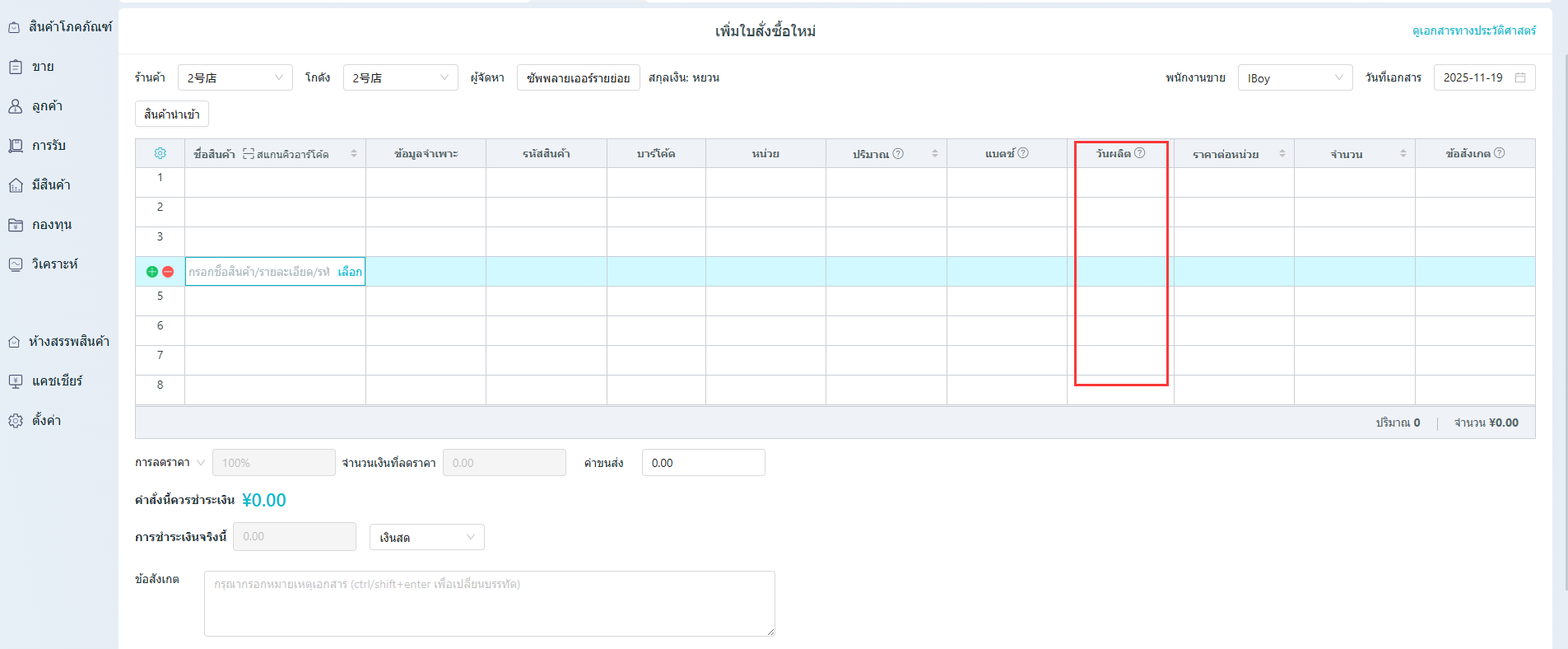Open the ตั้งค่า settings menu
Screen dimensions: 1568x649
(46, 421)
